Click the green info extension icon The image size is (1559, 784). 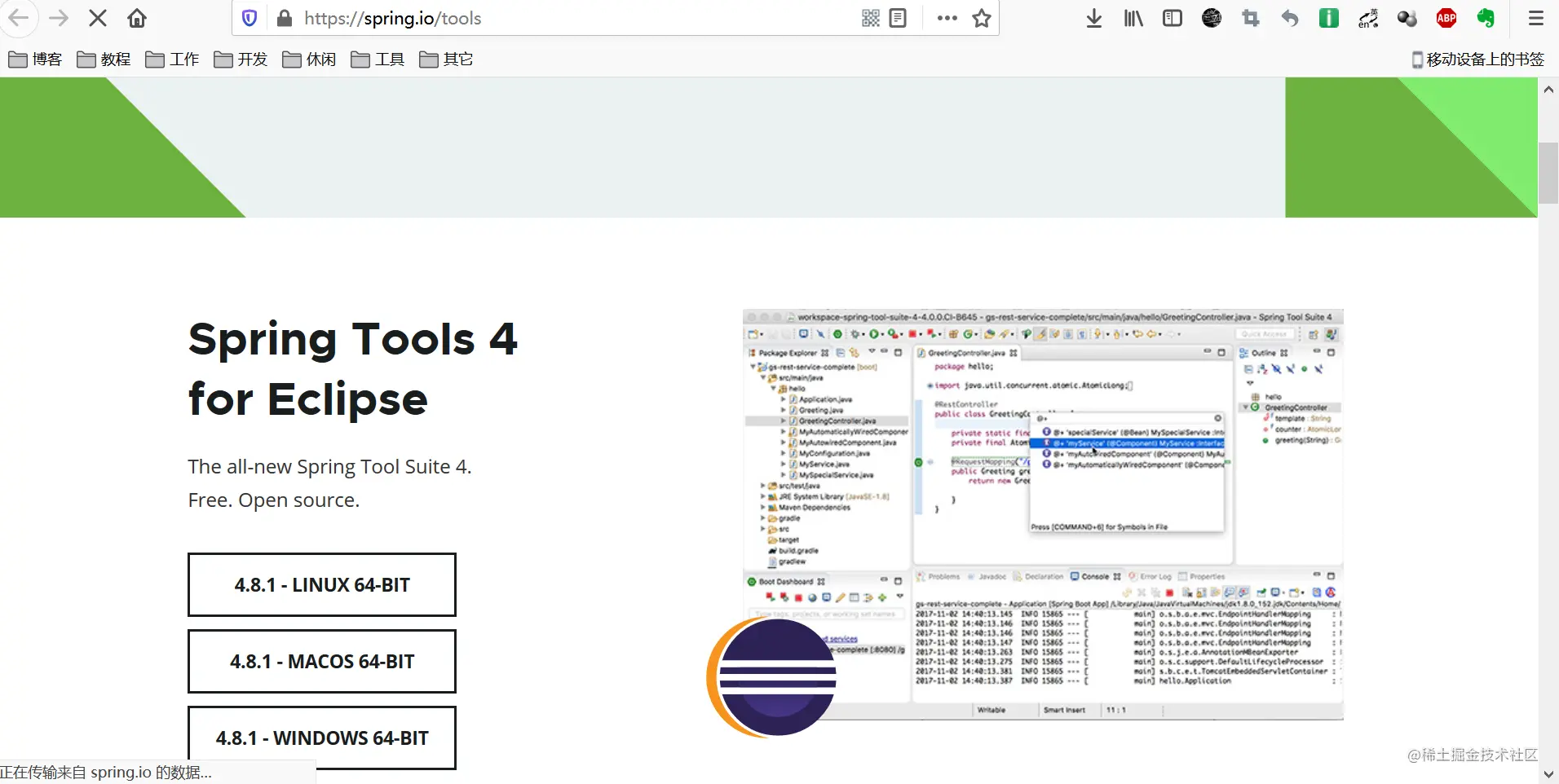pos(1329,18)
